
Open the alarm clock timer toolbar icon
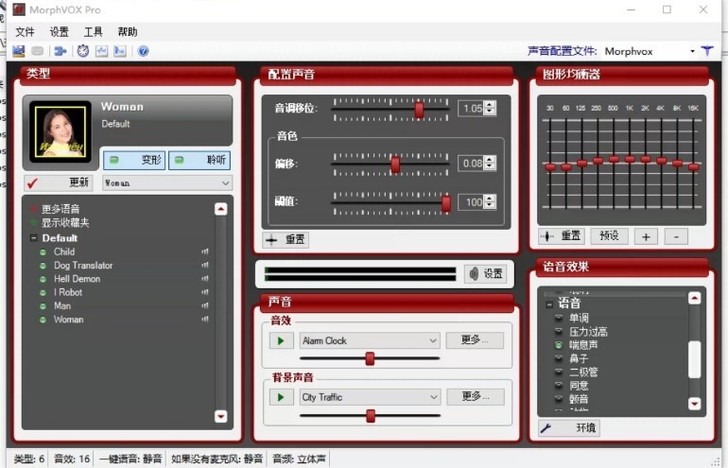[83, 51]
